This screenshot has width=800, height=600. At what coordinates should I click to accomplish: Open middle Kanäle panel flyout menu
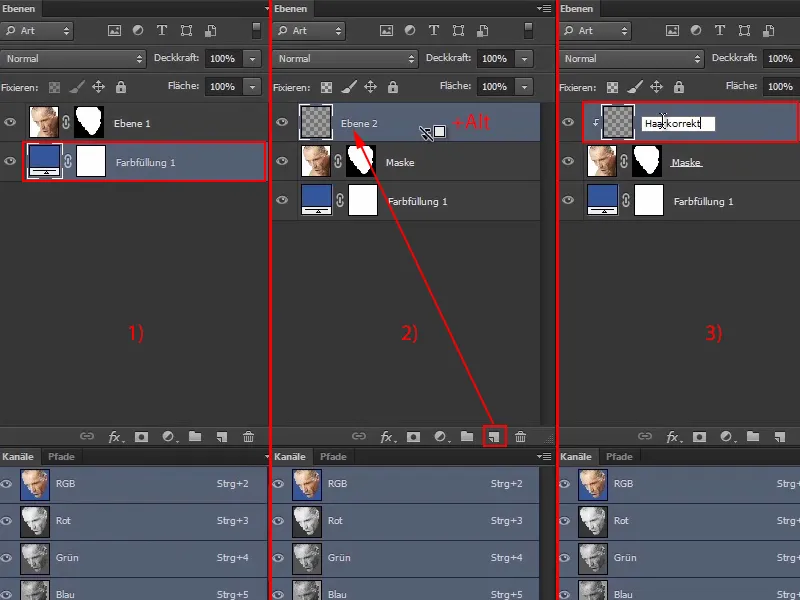[x=544, y=456]
